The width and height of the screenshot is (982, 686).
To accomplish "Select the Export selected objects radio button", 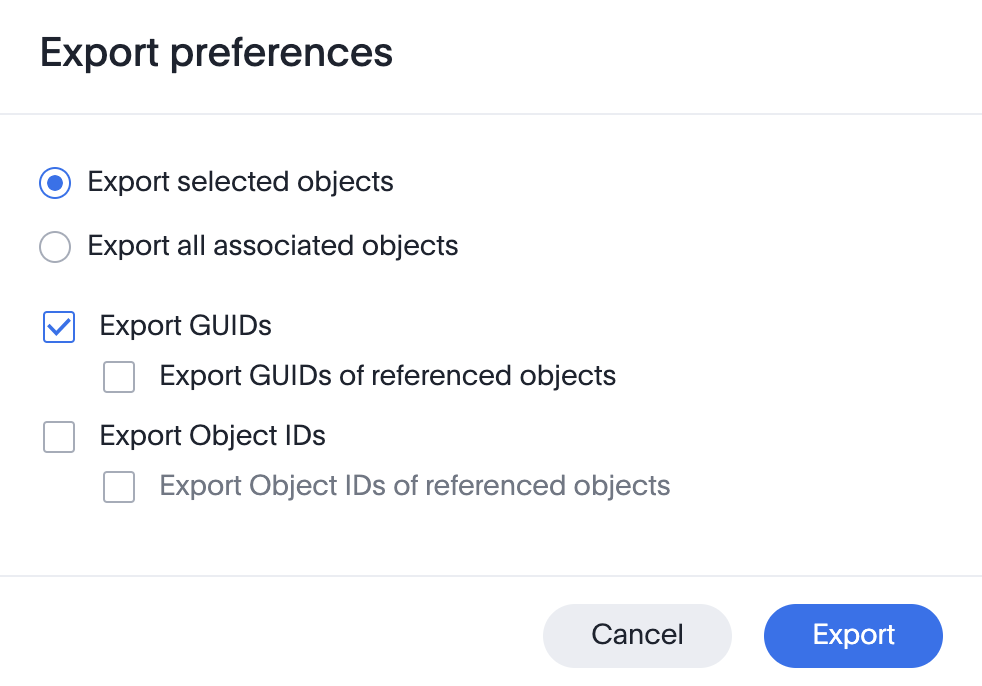I will (x=55, y=183).
